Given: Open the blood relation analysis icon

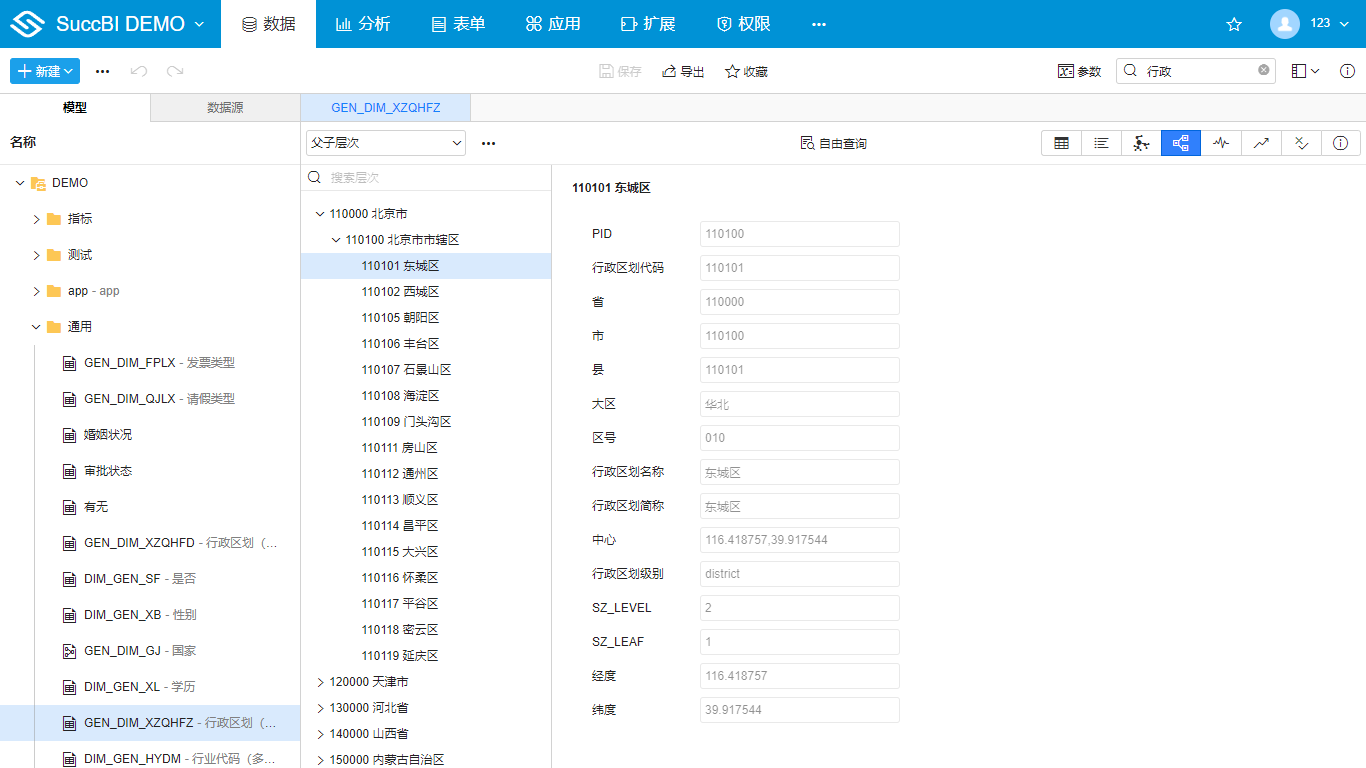Looking at the screenshot, I should 1141,143.
